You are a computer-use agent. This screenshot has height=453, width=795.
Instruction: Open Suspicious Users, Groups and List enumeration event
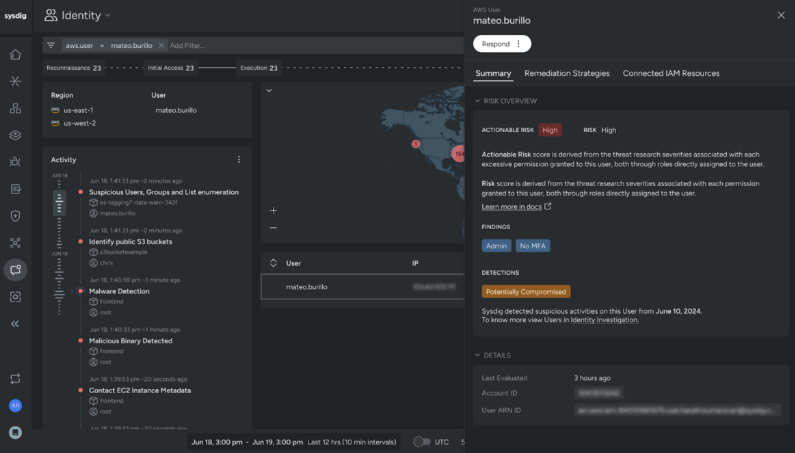[x=164, y=192]
